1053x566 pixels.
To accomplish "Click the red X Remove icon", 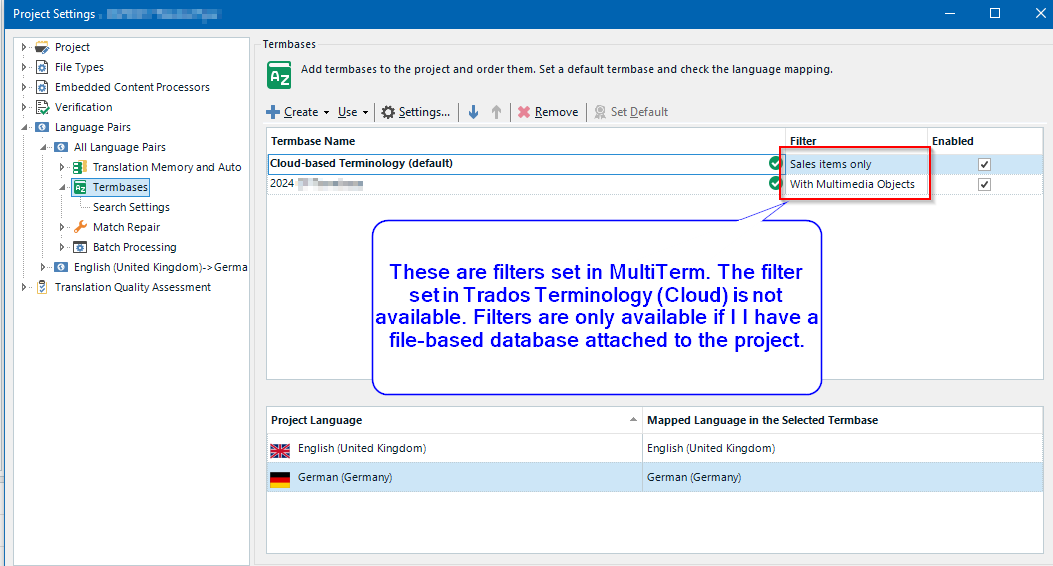I will tap(524, 112).
